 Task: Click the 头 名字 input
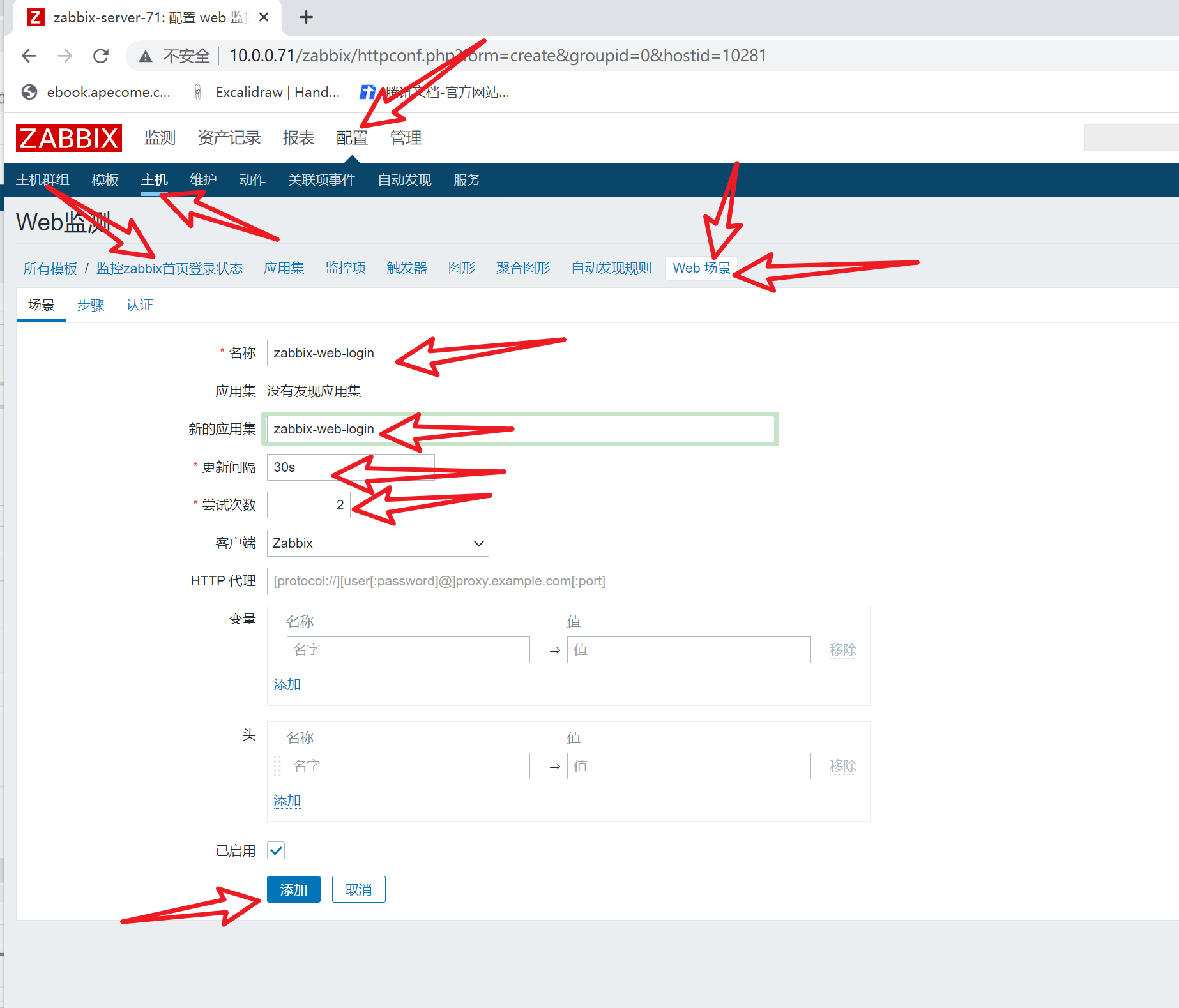[408, 766]
